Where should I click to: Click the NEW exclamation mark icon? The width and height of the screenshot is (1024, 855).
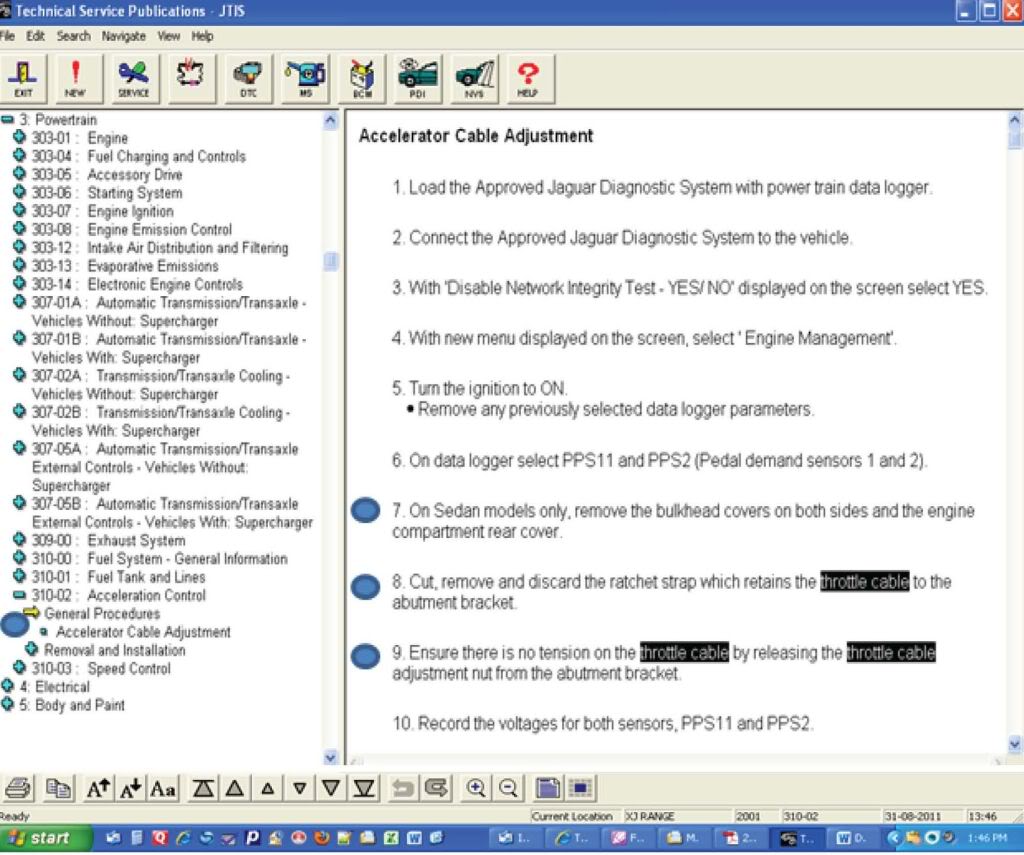click(76, 78)
